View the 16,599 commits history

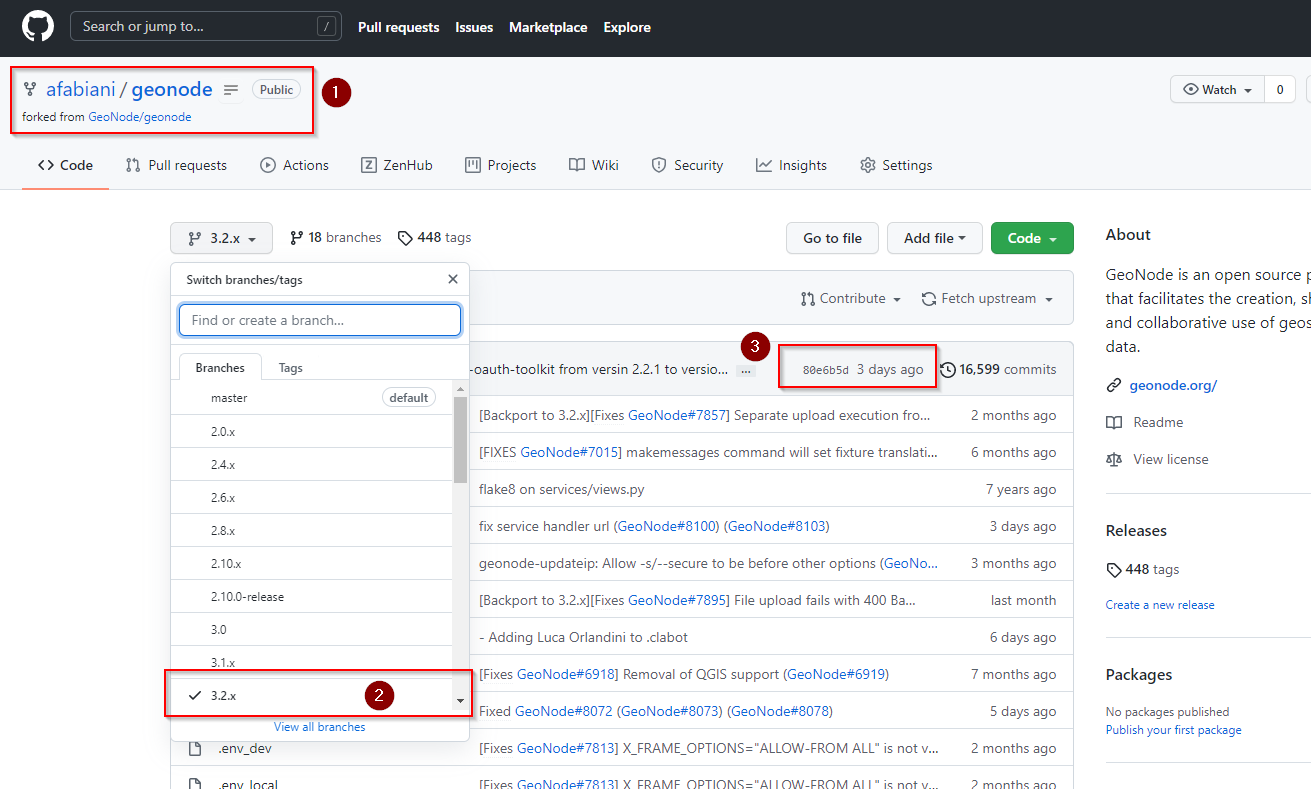(998, 369)
